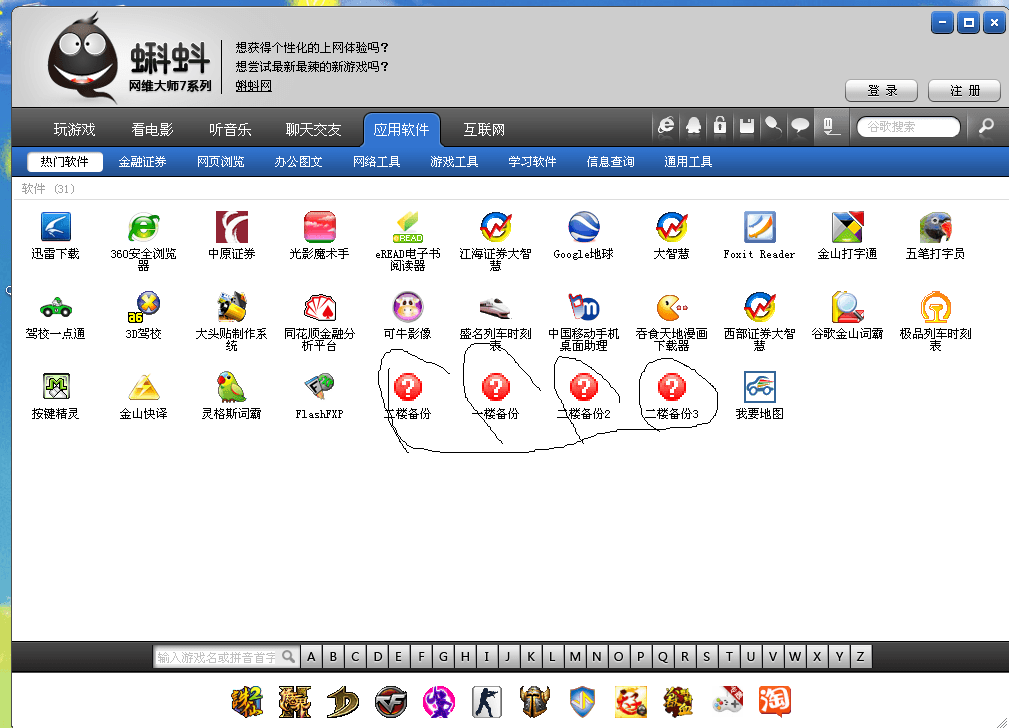Open the 迅雷下载 application icon

(x=56, y=228)
